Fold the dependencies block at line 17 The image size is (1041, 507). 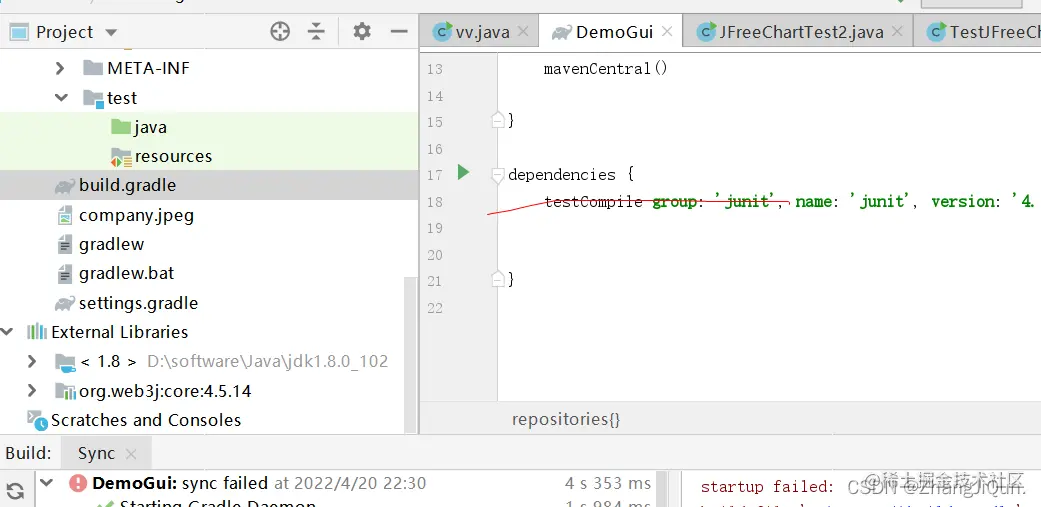497,175
